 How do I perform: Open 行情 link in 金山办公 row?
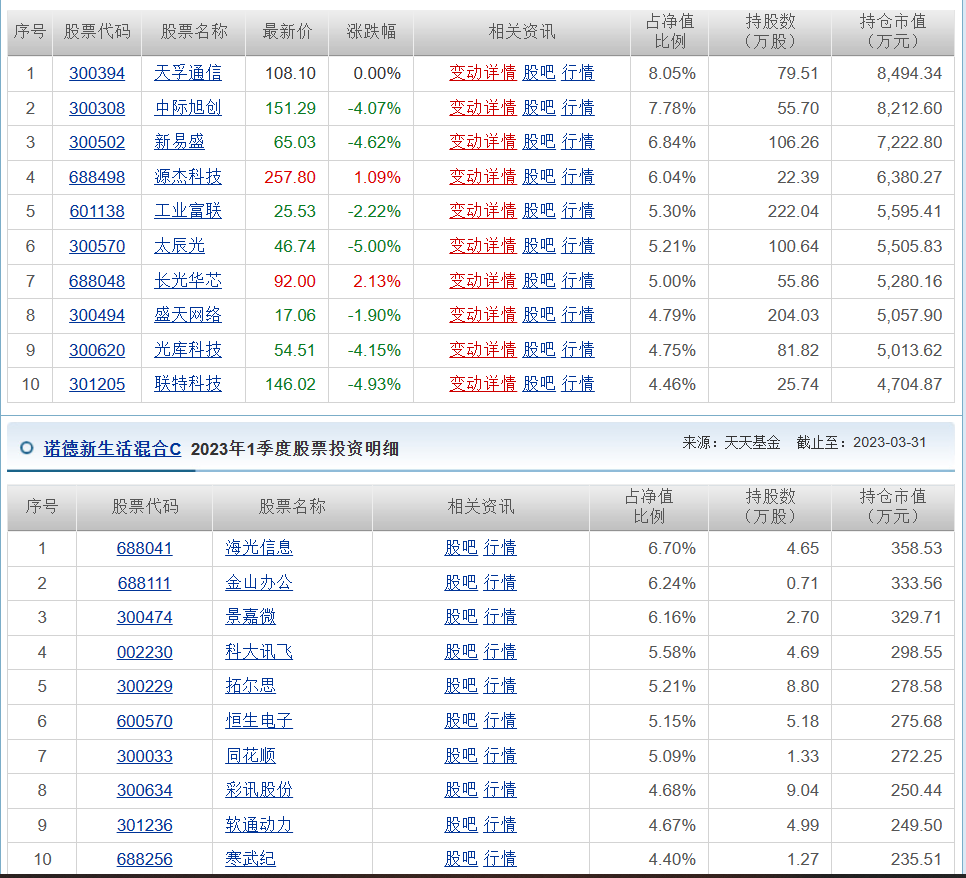click(x=500, y=583)
